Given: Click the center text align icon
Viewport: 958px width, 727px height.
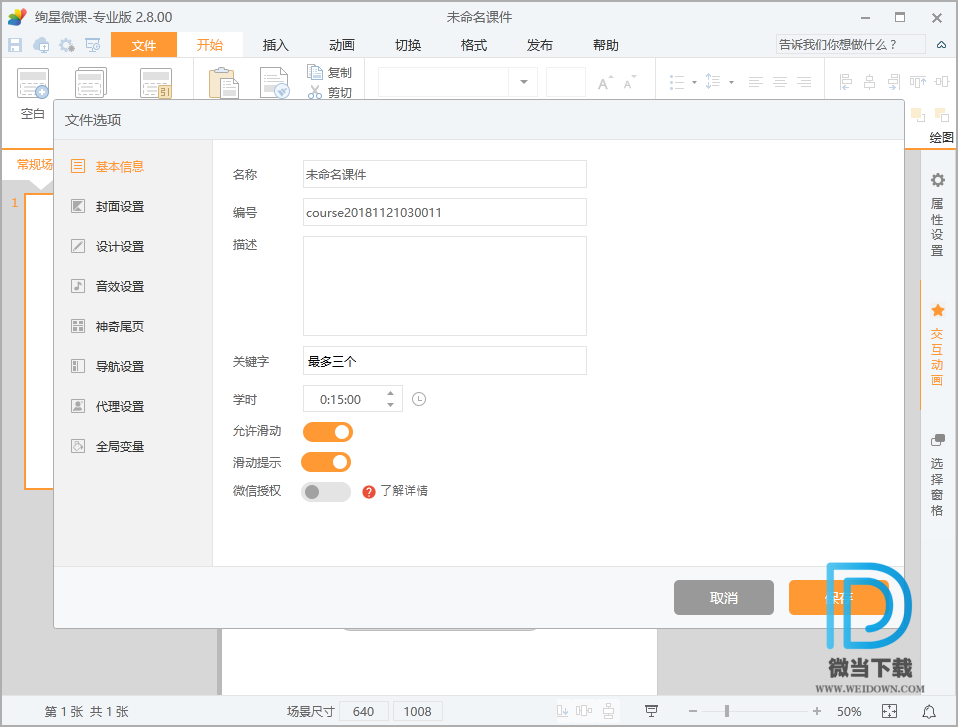Looking at the screenshot, I should (780, 82).
